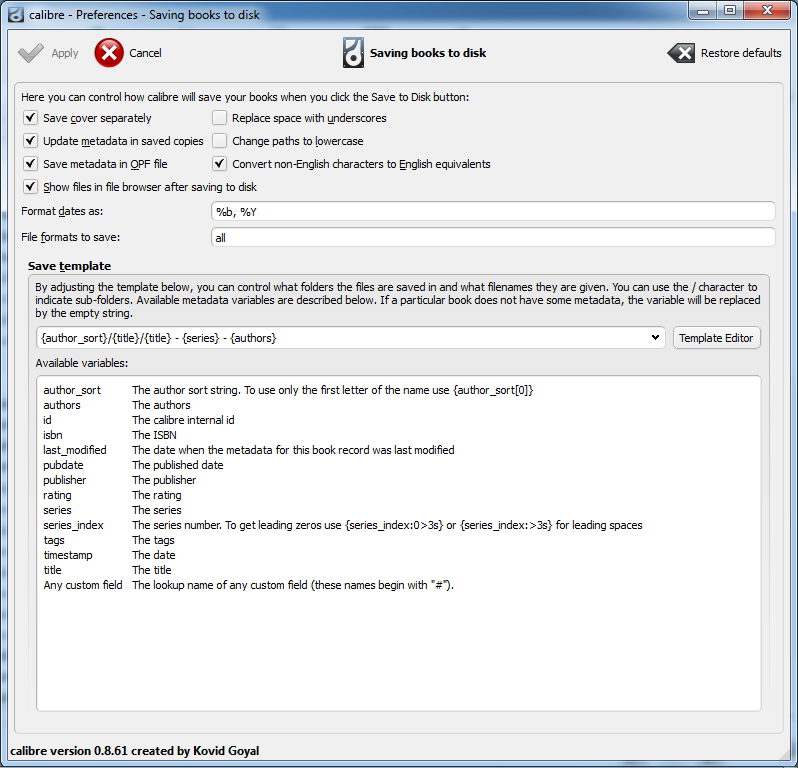Viewport: 798px width, 768px height.
Task: Enable Change paths to lowercase
Action: click(219, 141)
